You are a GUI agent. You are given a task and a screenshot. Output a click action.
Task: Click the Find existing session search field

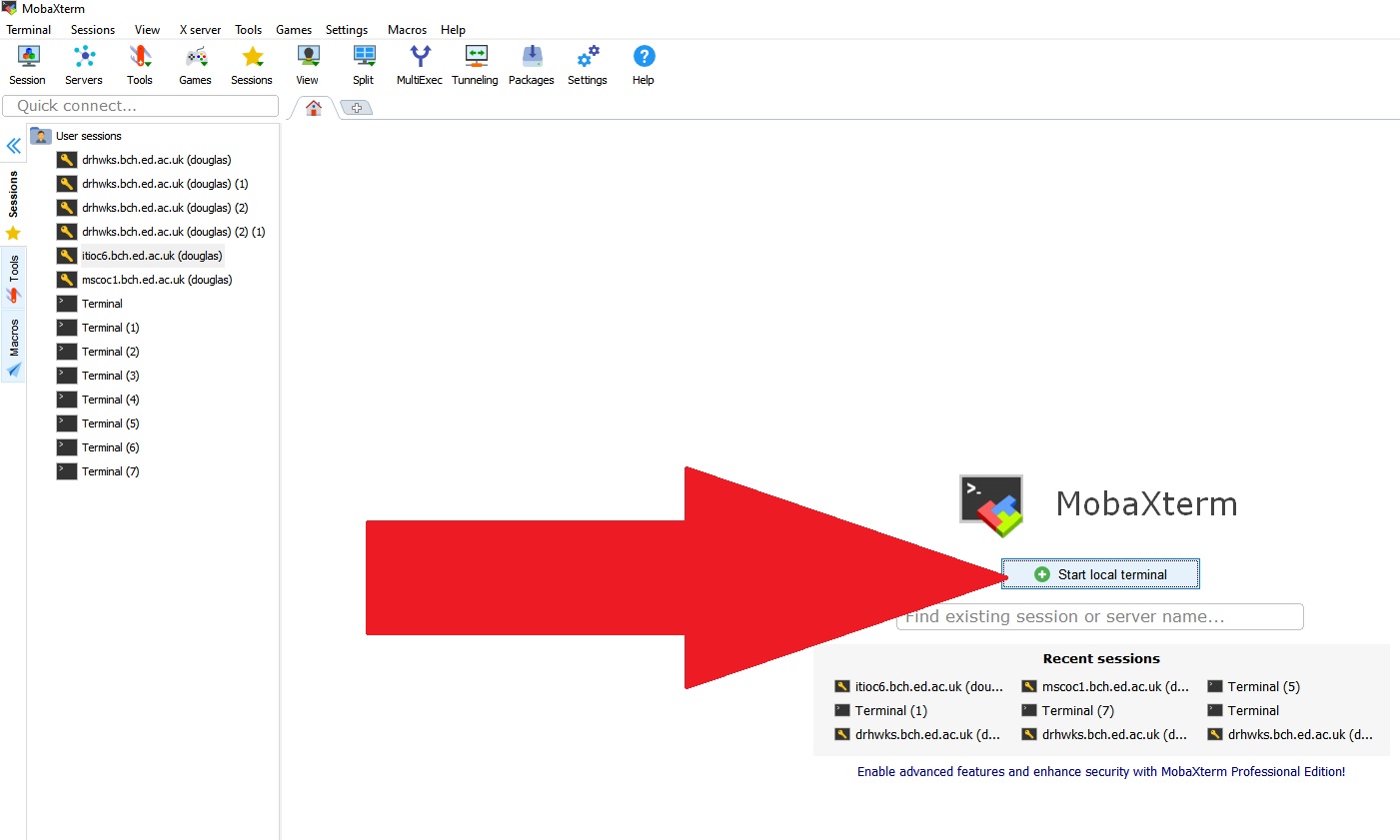1100,616
